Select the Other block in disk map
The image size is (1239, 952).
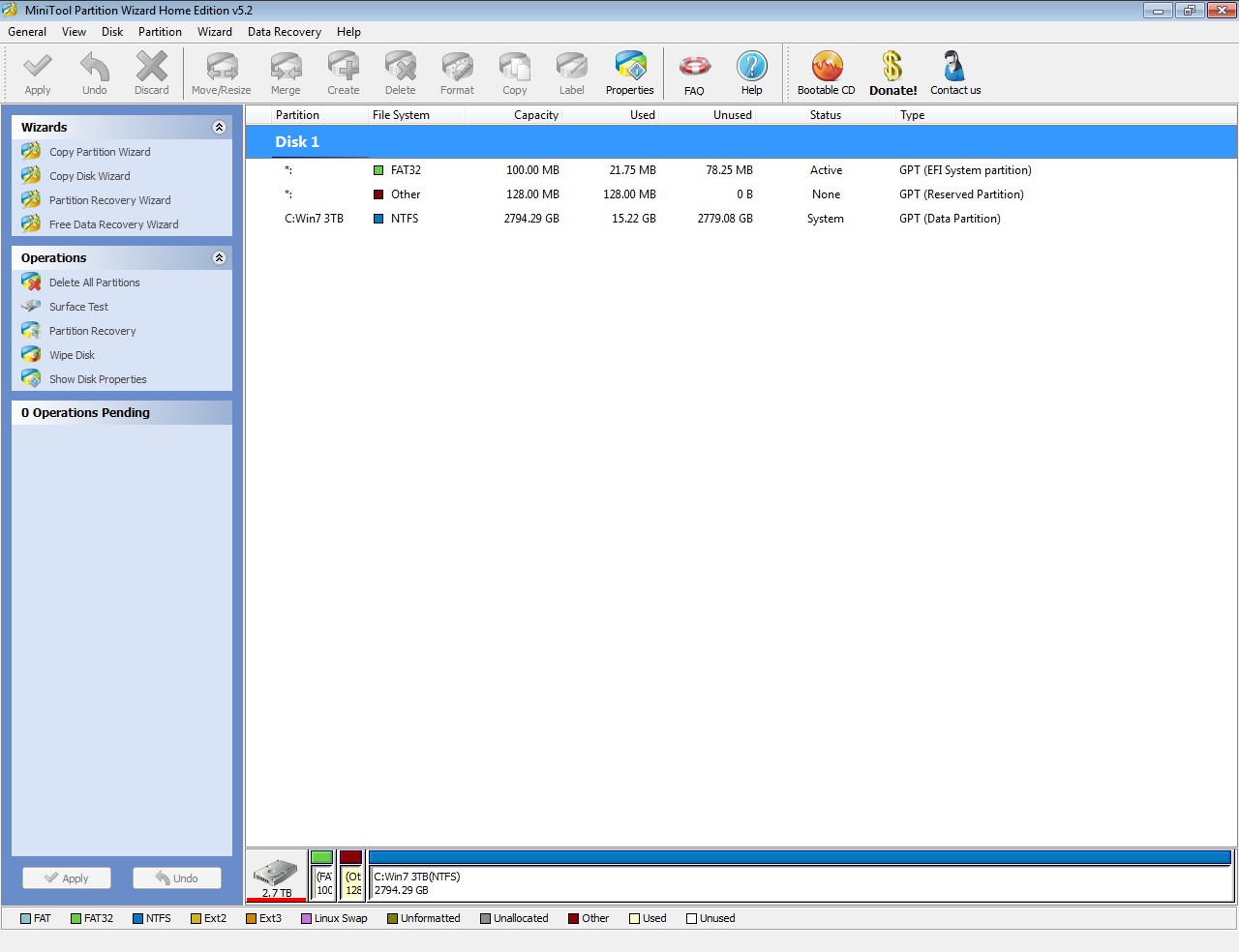(351, 876)
